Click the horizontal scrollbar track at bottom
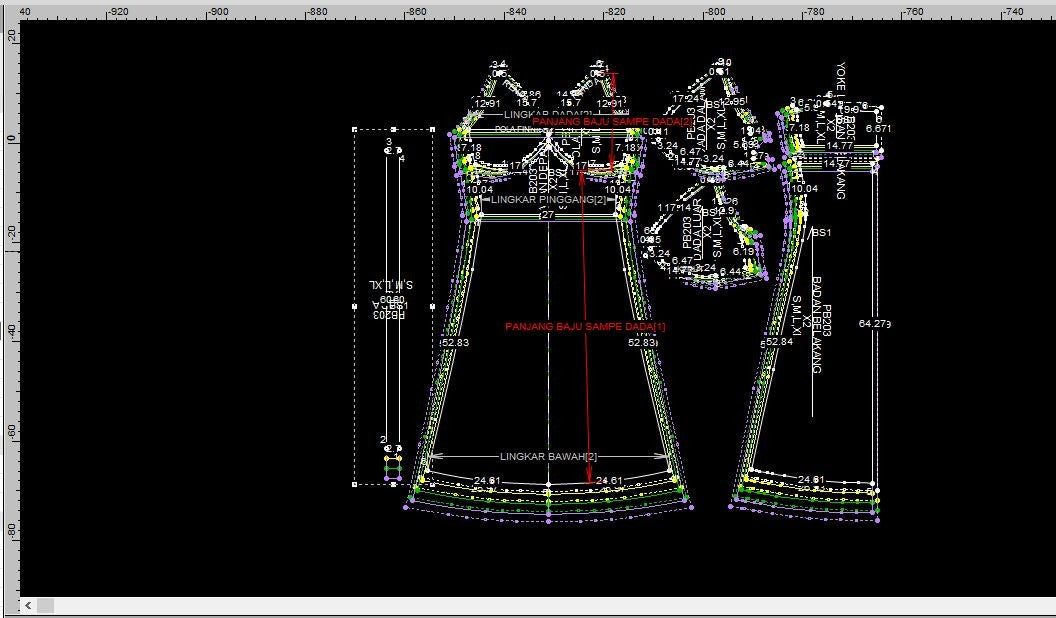This screenshot has width=1056, height=618. (x=500, y=606)
